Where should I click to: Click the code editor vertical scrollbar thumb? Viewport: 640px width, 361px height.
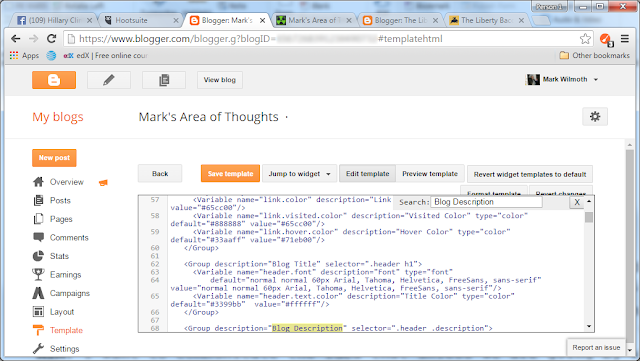click(x=589, y=217)
